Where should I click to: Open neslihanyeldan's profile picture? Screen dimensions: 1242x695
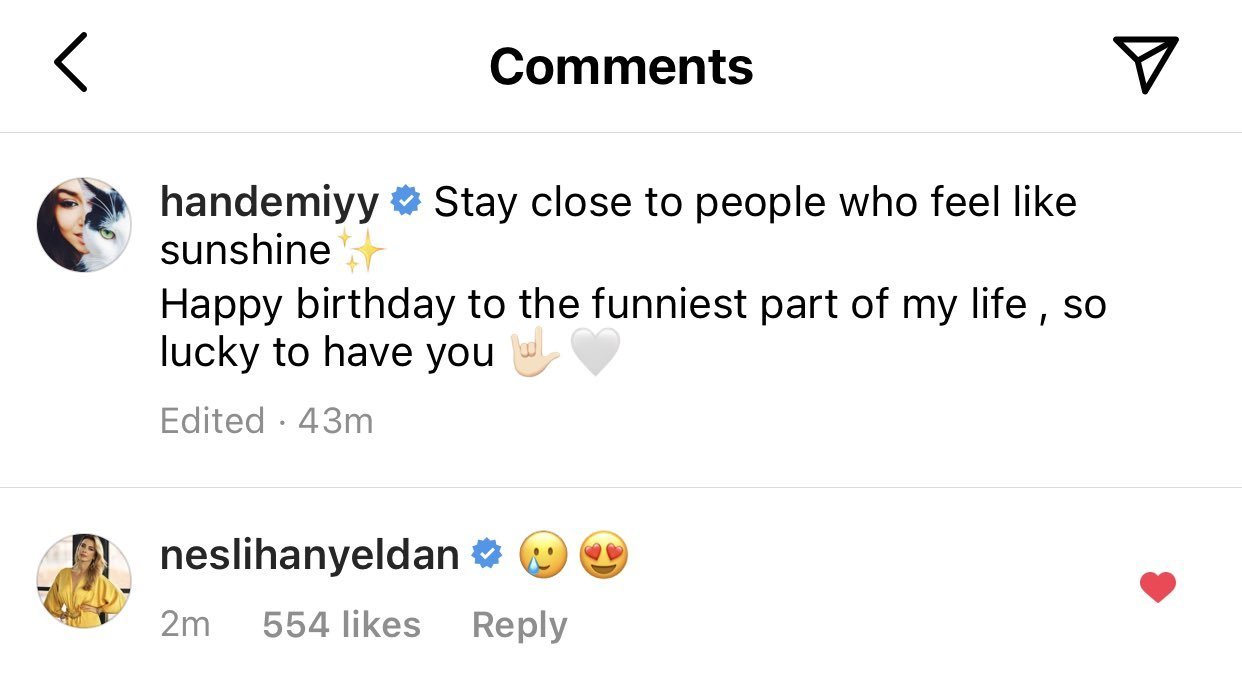[x=84, y=581]
